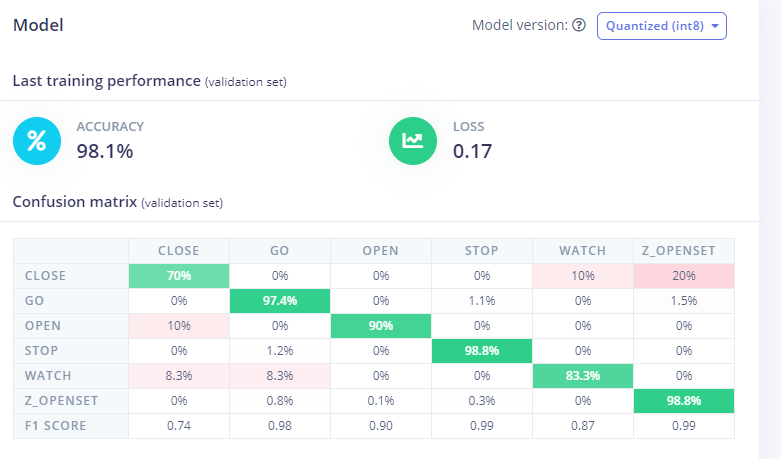Click the GO row label
Screen dimensions: 781x459
click(x=71, y=301)
